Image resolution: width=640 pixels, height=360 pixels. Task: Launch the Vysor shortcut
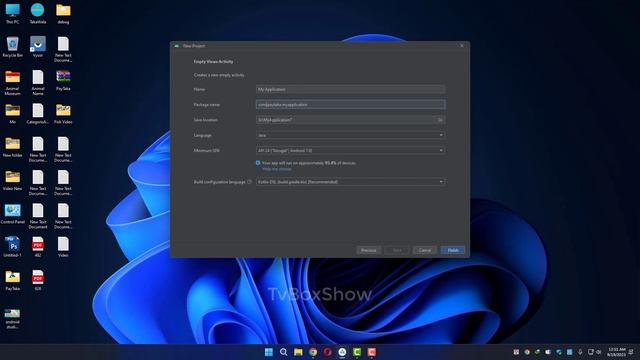[x=38, y=47]
